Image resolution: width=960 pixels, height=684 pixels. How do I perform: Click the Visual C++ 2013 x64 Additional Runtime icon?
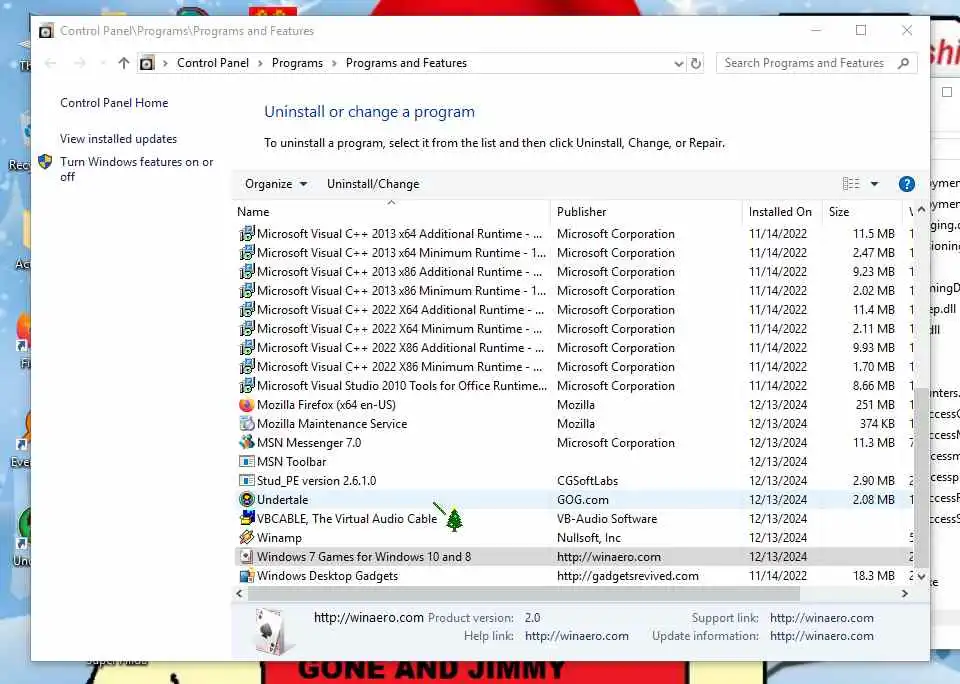pos(247,234)
